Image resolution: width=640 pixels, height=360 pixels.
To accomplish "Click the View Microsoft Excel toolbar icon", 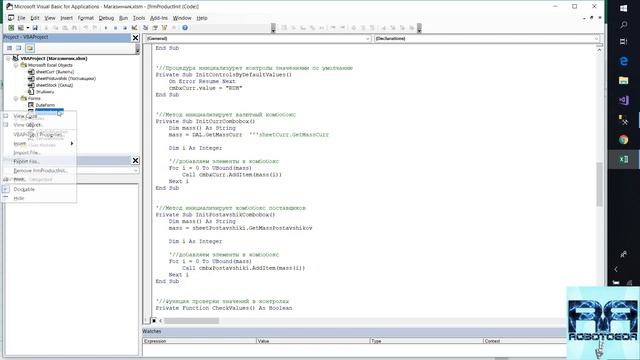I will (x=11, y=28).
